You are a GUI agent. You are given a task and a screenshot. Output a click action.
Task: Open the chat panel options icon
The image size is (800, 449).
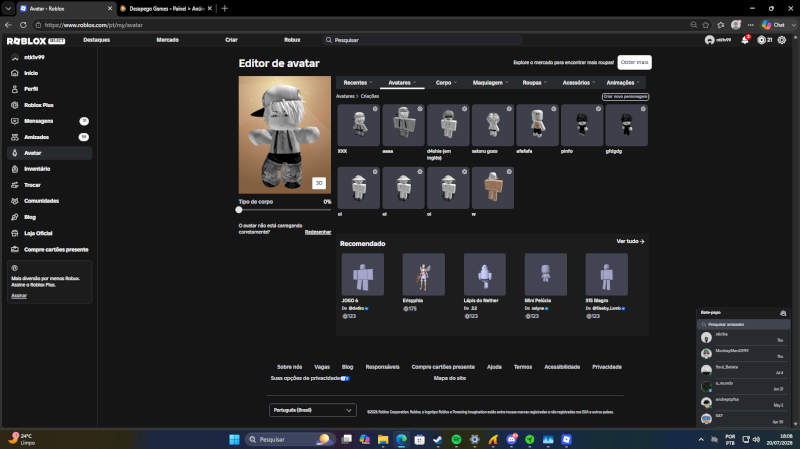point(783,313)
